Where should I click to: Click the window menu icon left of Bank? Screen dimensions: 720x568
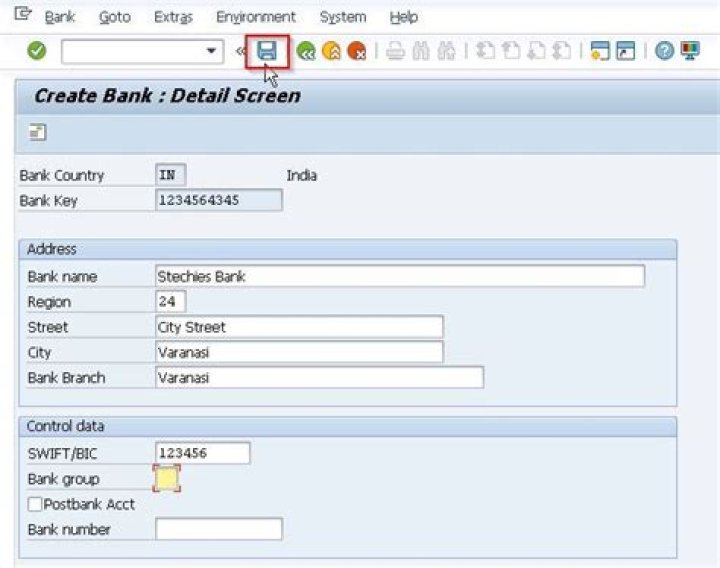click(x=22, y=14)
